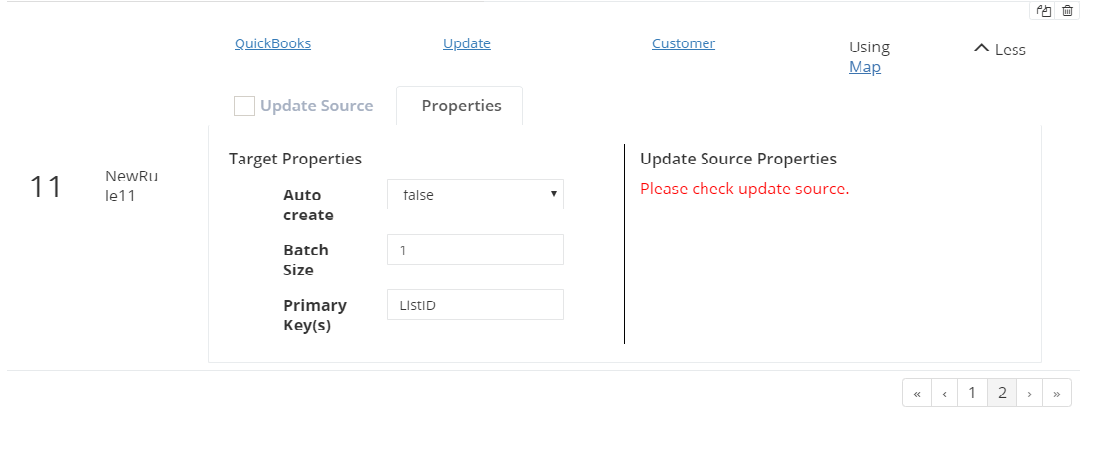Viewport: 1094px width, 463px height.
Task: Enable the Update Source checkbox
Action: (x=244, y=106)
